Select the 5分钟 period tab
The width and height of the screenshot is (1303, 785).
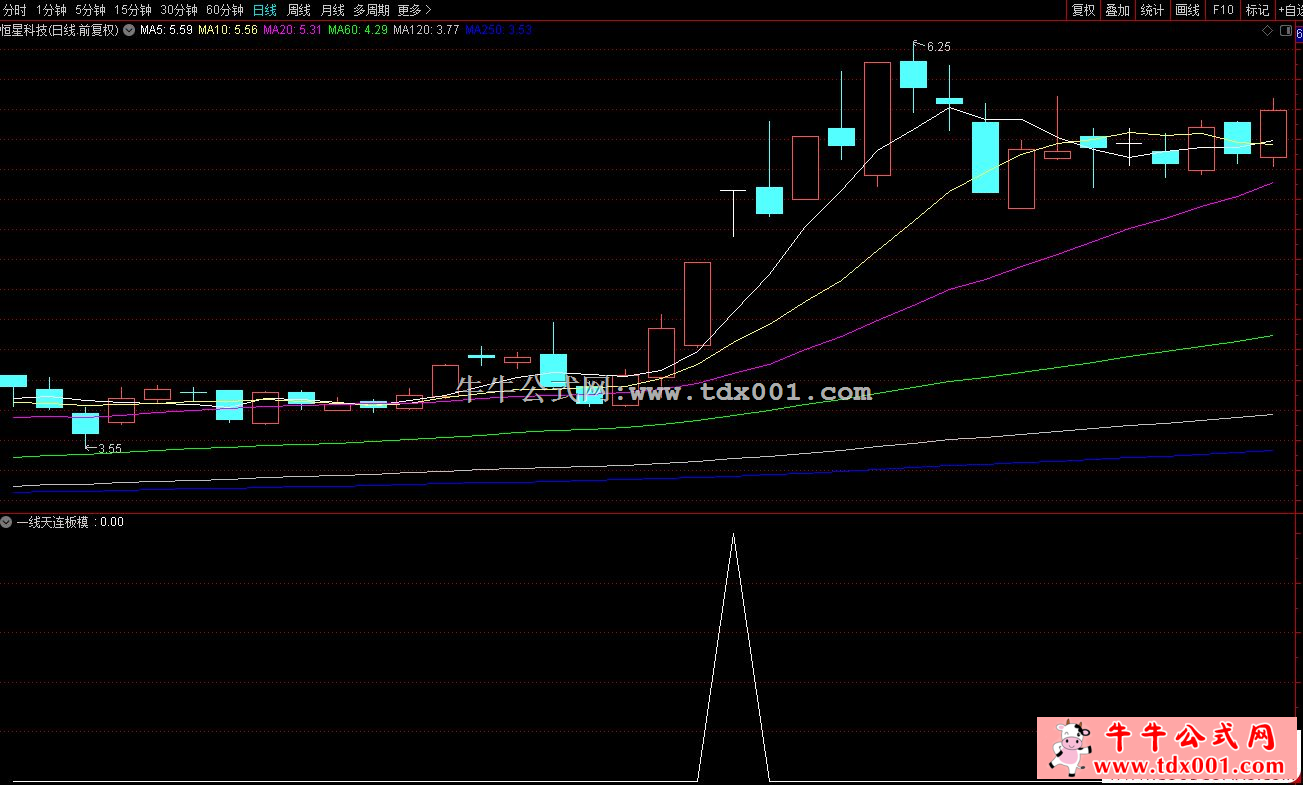[x=90, y=10]
